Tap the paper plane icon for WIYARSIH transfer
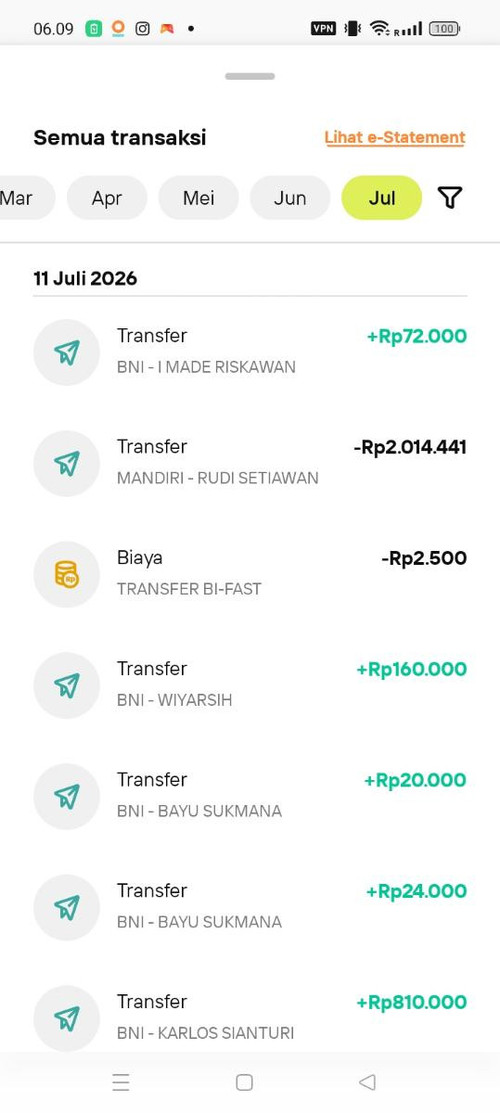Screen dimensions: 500x1113 click(x=67, y=685)
